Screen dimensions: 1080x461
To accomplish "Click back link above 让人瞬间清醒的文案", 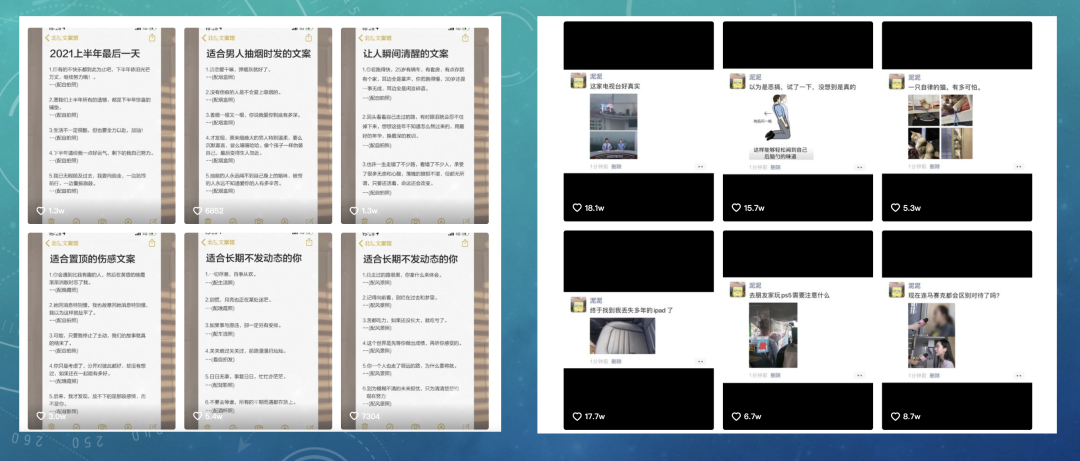I will pyautogui.click(x=375, y=38).
